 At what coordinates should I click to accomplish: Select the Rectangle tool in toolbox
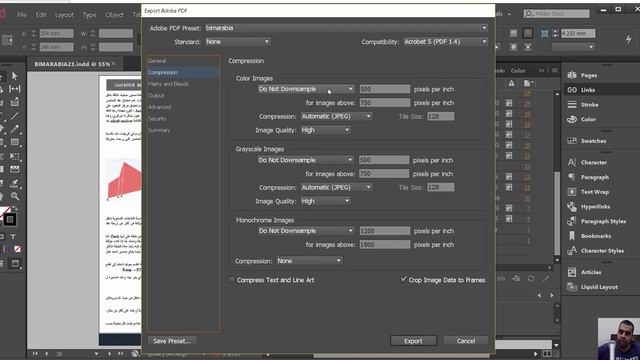tap(15, 142)
